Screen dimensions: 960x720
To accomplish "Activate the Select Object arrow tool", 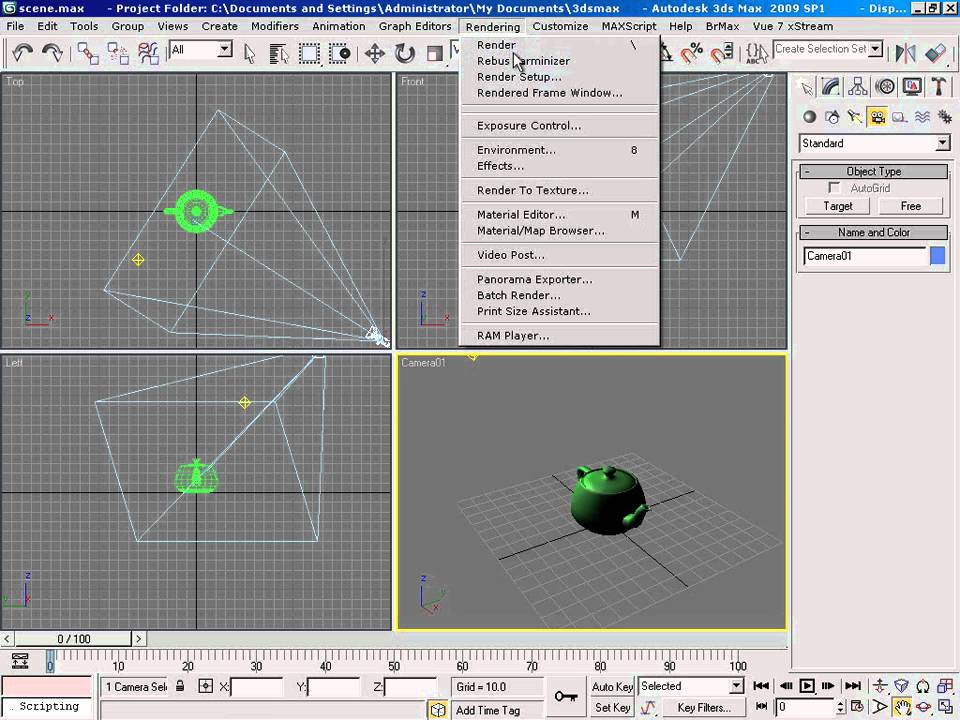I will pos(249,53).
